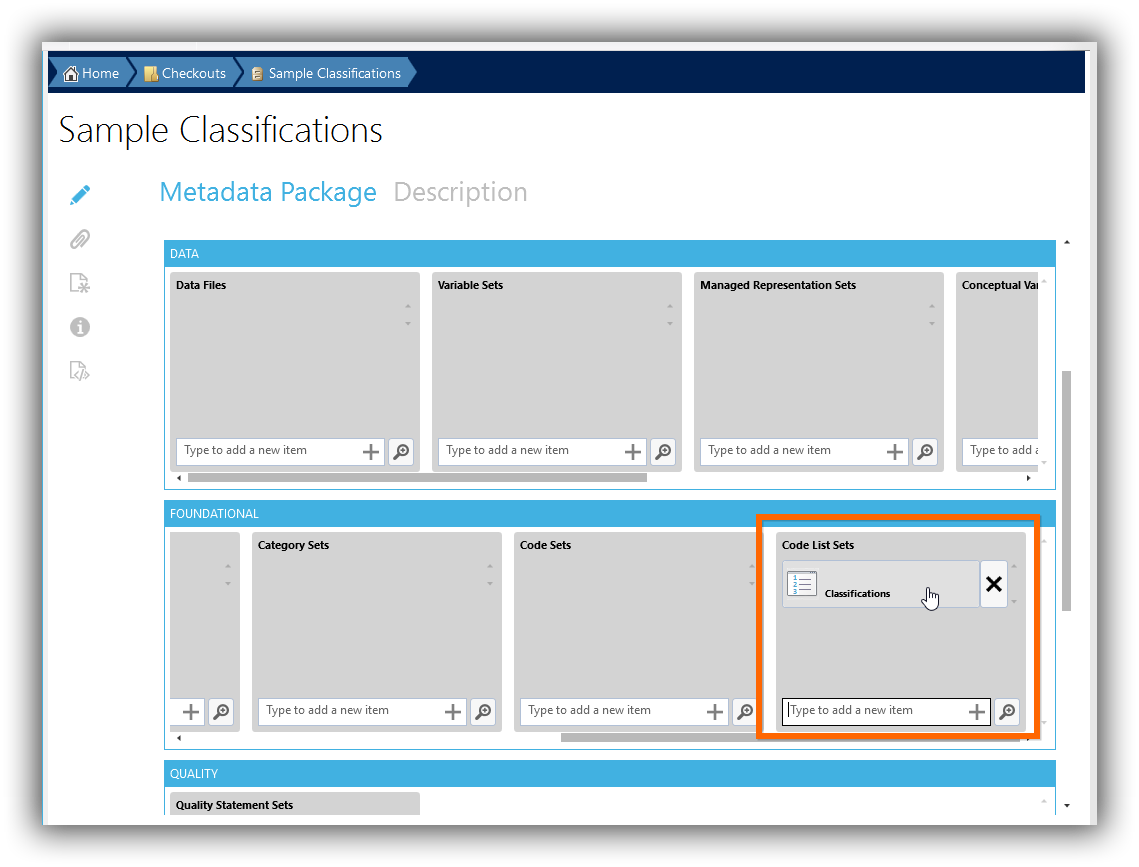Add new item plus in Data Files

(x=370, y=452)
